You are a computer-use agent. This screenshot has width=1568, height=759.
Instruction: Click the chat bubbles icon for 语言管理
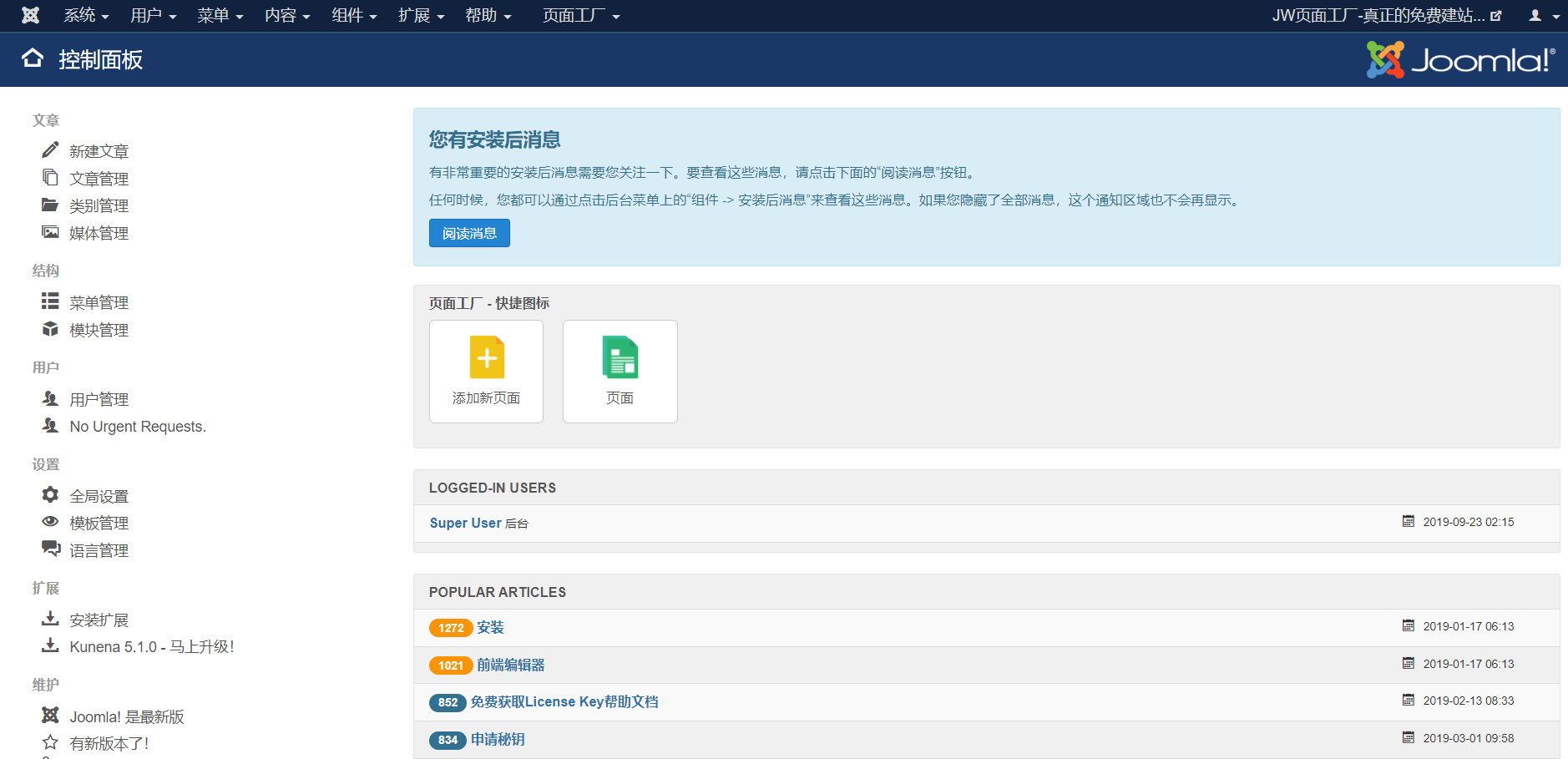pyautogui.click(x=51, y=549)
